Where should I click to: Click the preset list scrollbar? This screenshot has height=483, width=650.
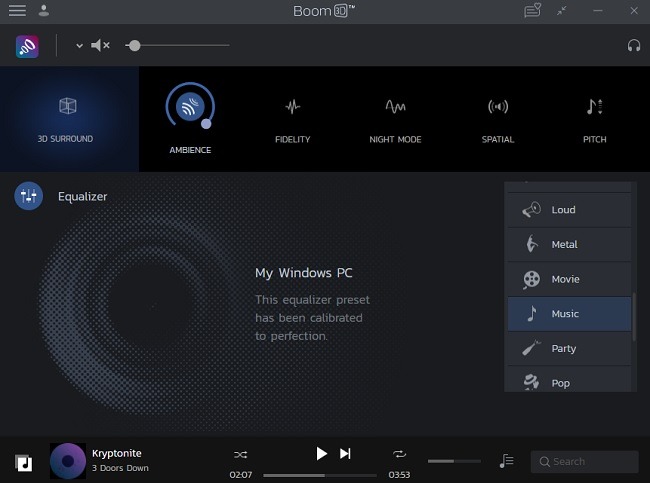click(634, 317)
